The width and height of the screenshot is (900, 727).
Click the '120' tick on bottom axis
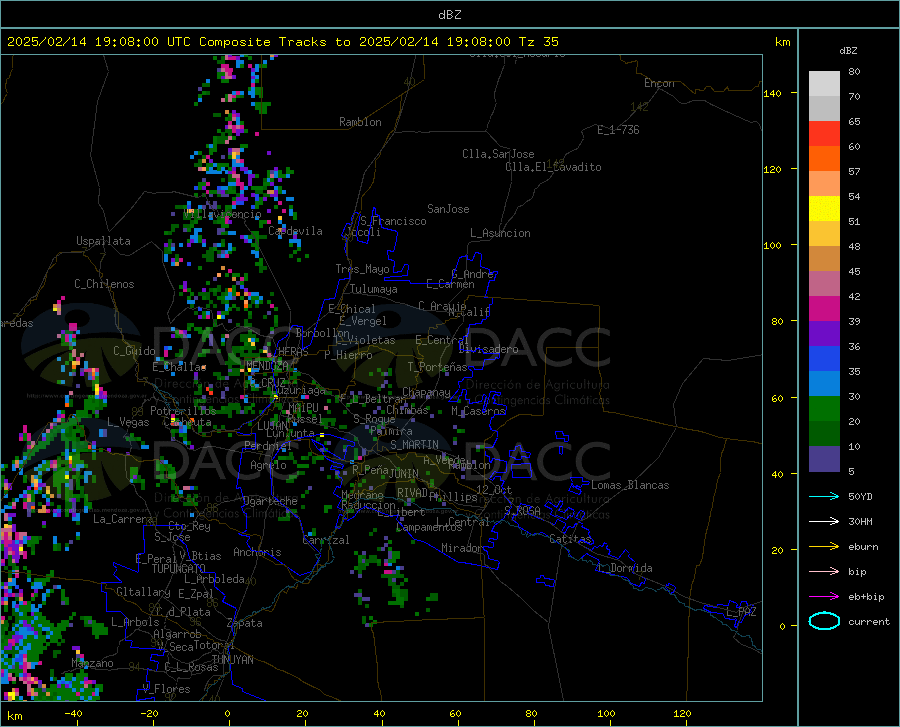(682, 714)
